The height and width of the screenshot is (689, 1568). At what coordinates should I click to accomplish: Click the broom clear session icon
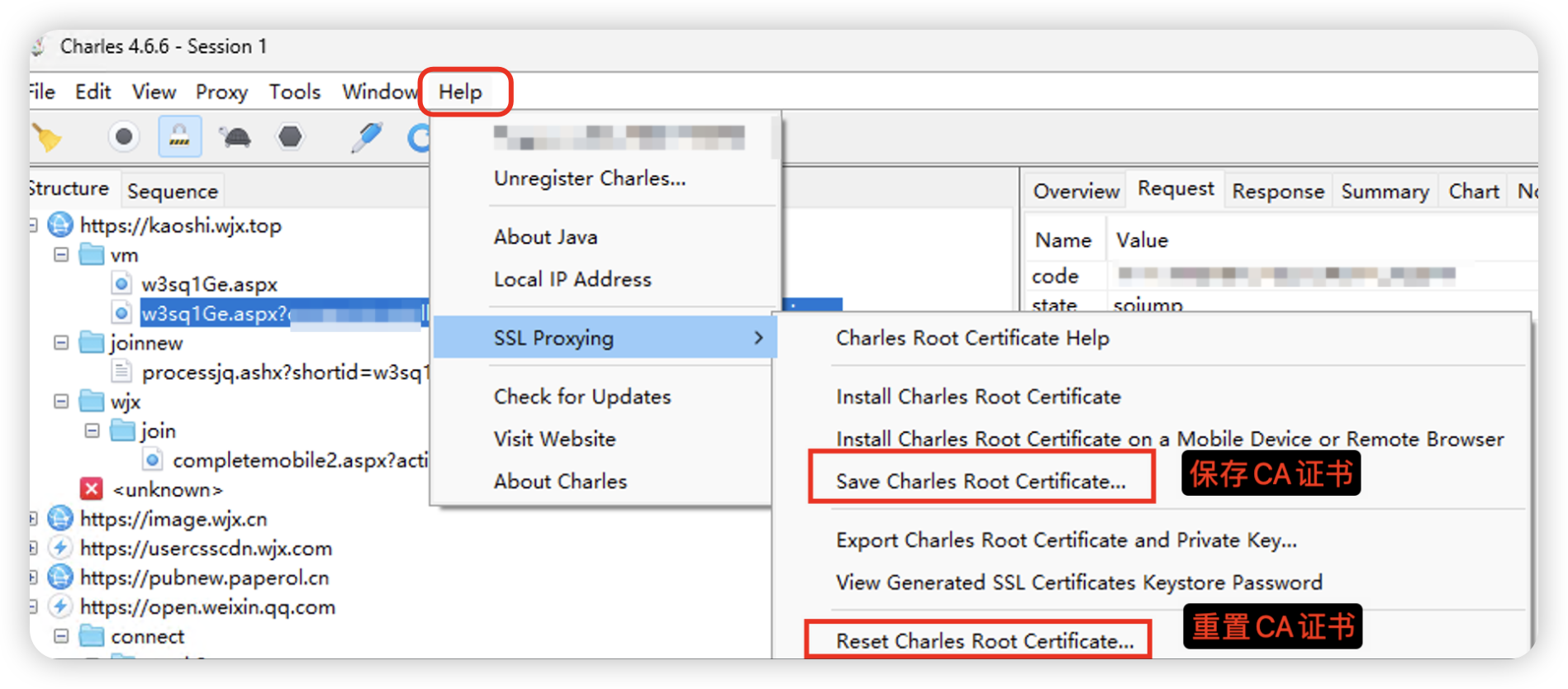pos(47,137)
